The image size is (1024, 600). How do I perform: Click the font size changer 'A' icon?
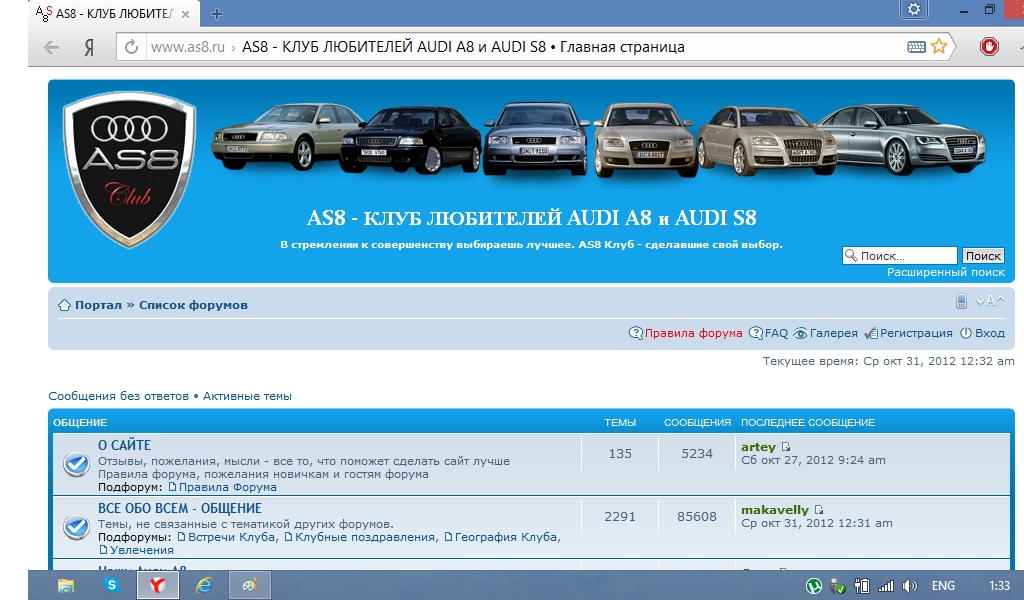click(x=990, y=302)
